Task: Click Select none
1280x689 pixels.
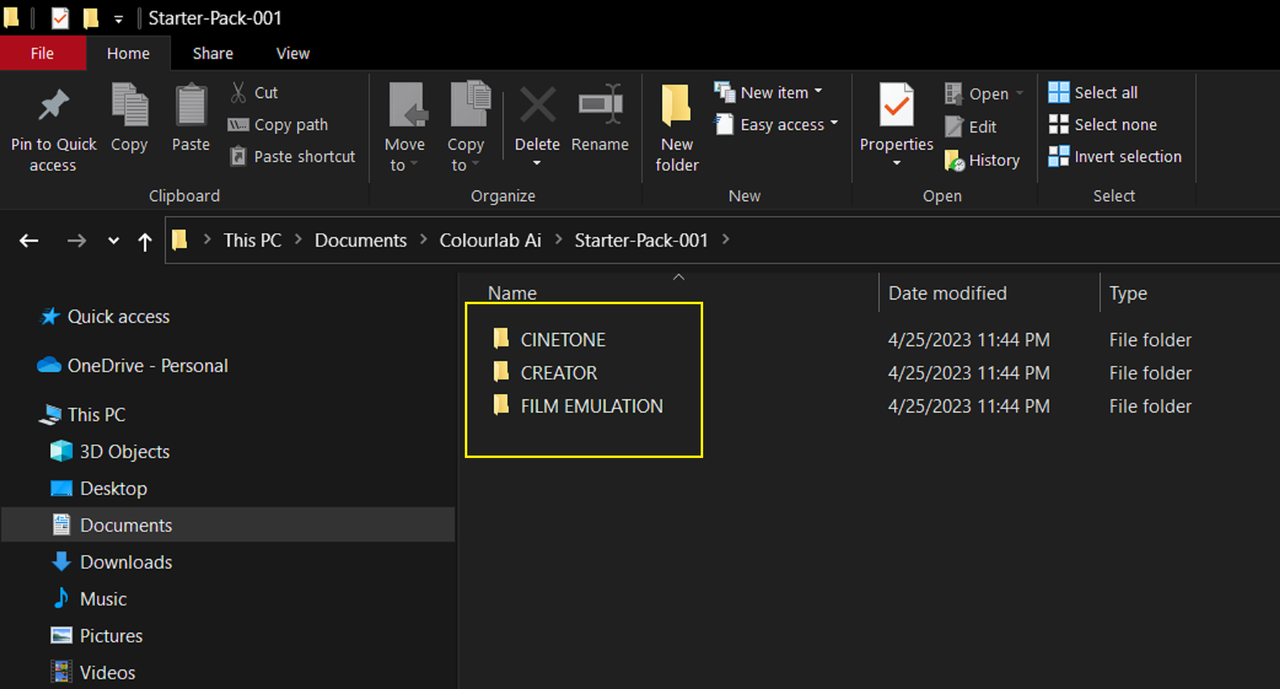Action: [x=1103, y=124]
